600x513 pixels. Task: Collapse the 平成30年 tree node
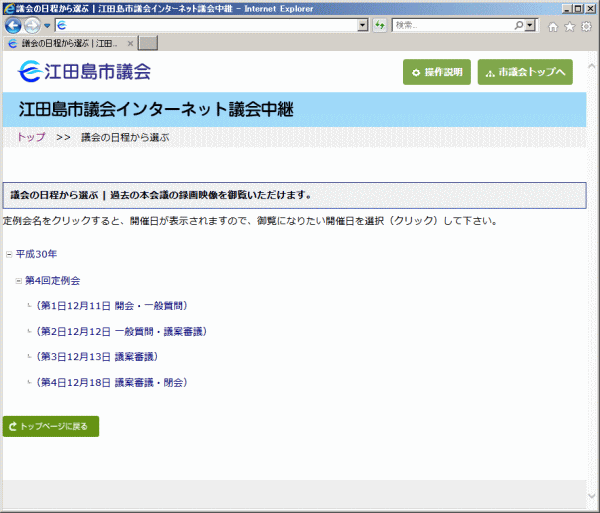(x=9, y=254)
